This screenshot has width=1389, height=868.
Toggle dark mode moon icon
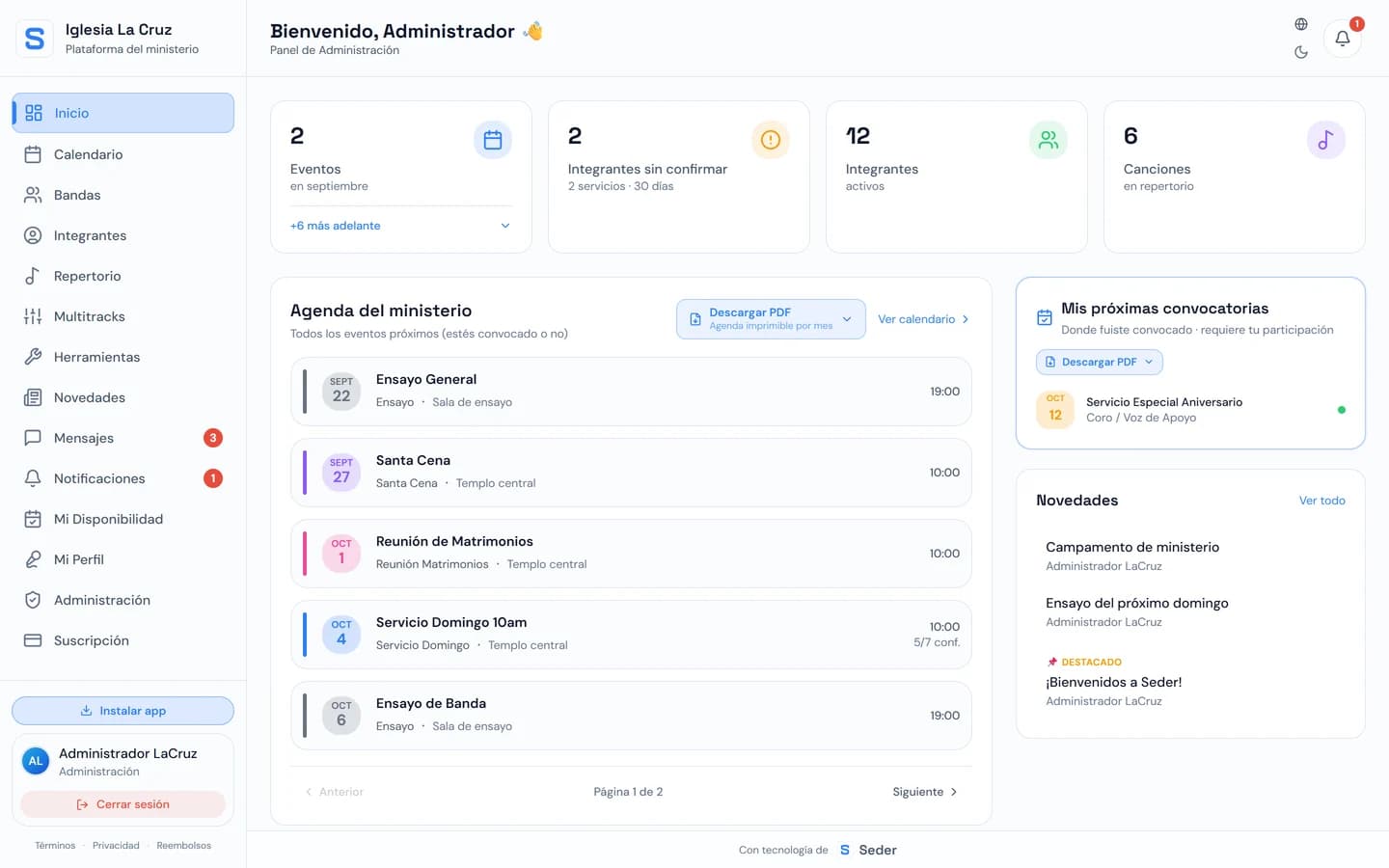tap(1301, 52)
